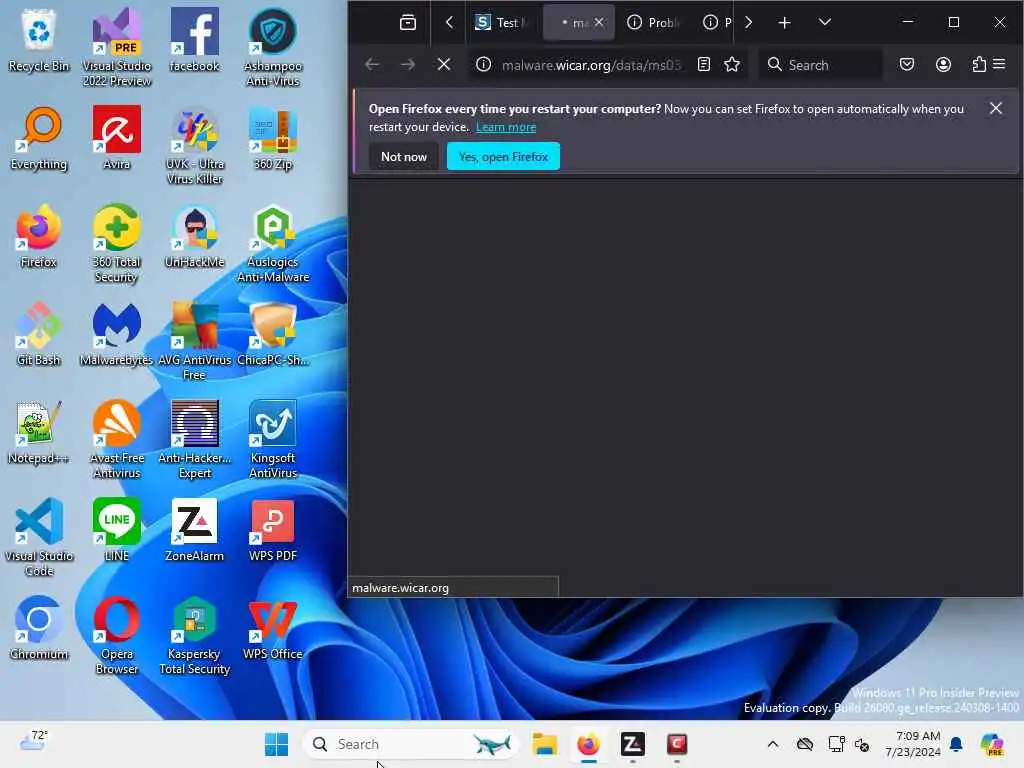Open the UnHackMe shortcut

click(194, 237)
